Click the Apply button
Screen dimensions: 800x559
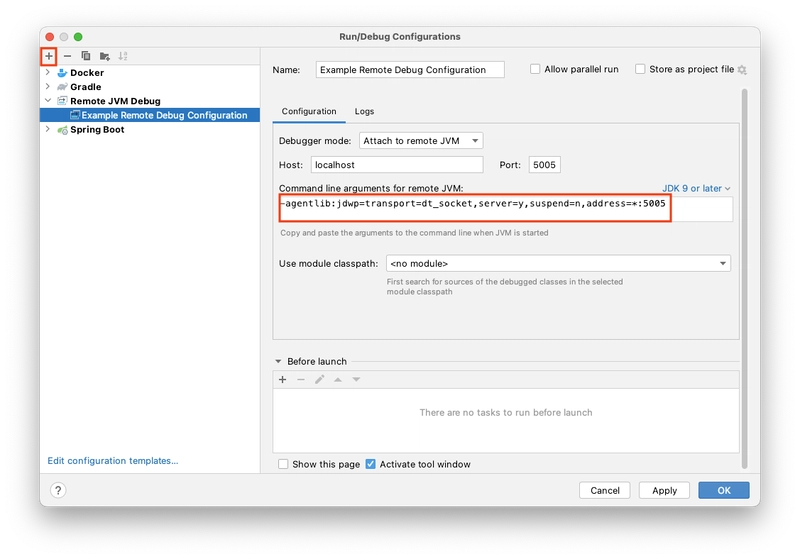[x=664, y=490]
